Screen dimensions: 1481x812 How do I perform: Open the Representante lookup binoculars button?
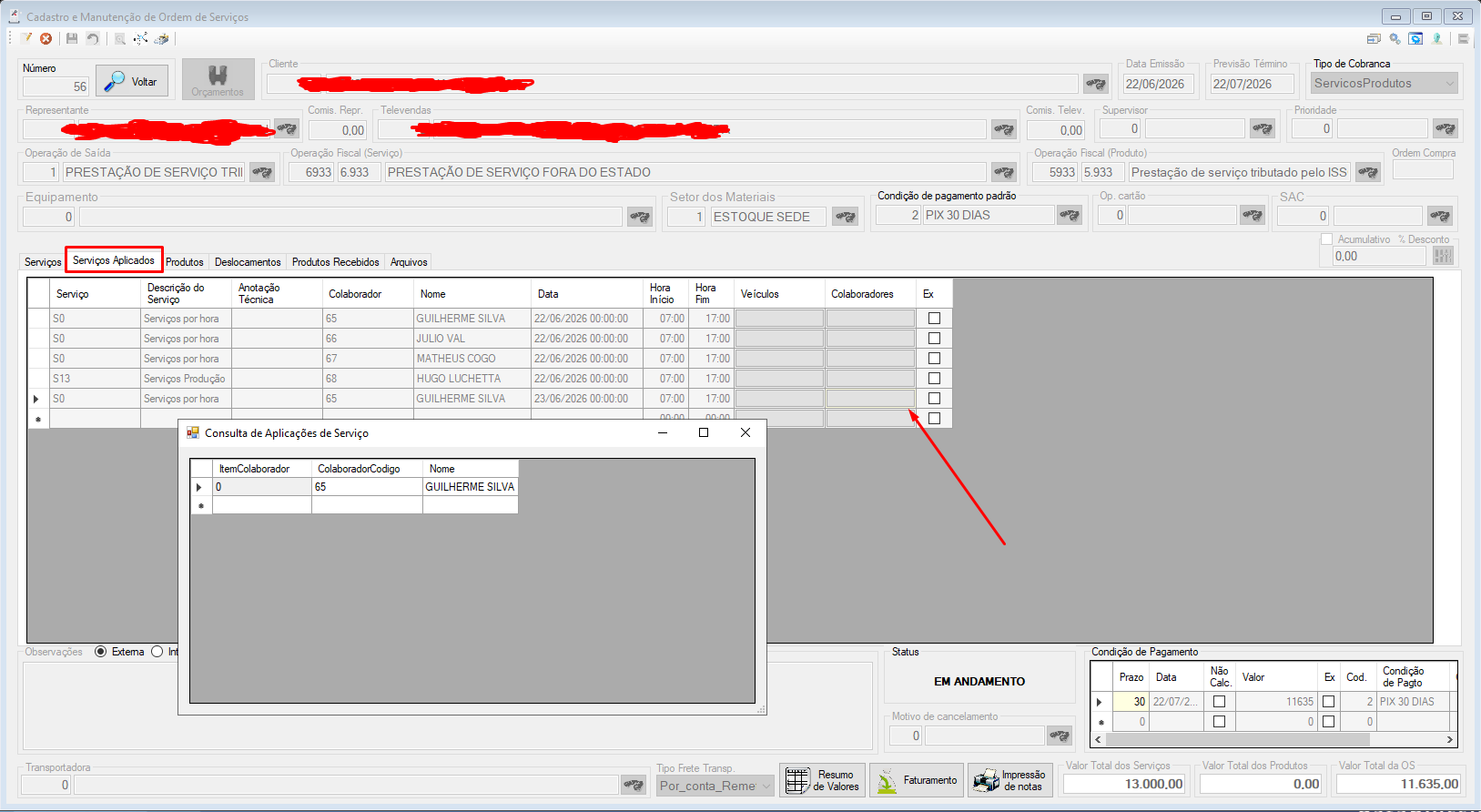click(287, 129)
